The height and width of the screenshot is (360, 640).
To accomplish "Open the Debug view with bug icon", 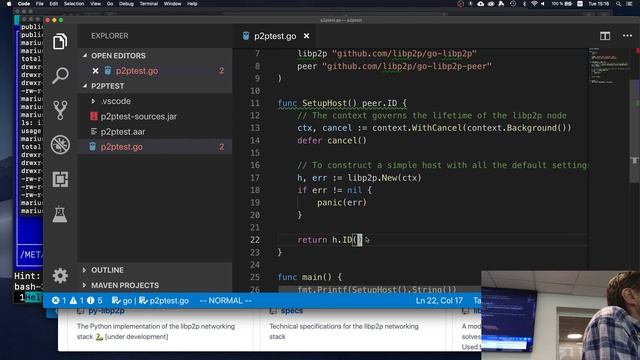I will point(60,144).
